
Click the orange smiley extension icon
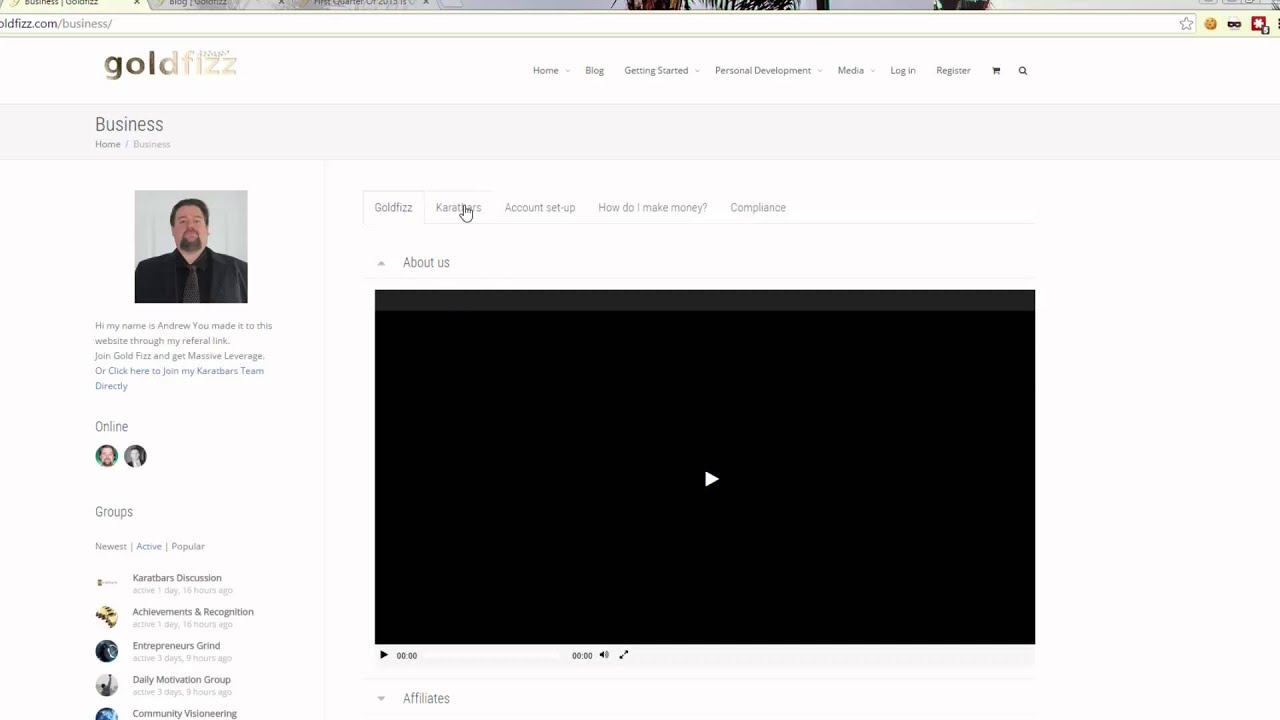coord(1211,24)
